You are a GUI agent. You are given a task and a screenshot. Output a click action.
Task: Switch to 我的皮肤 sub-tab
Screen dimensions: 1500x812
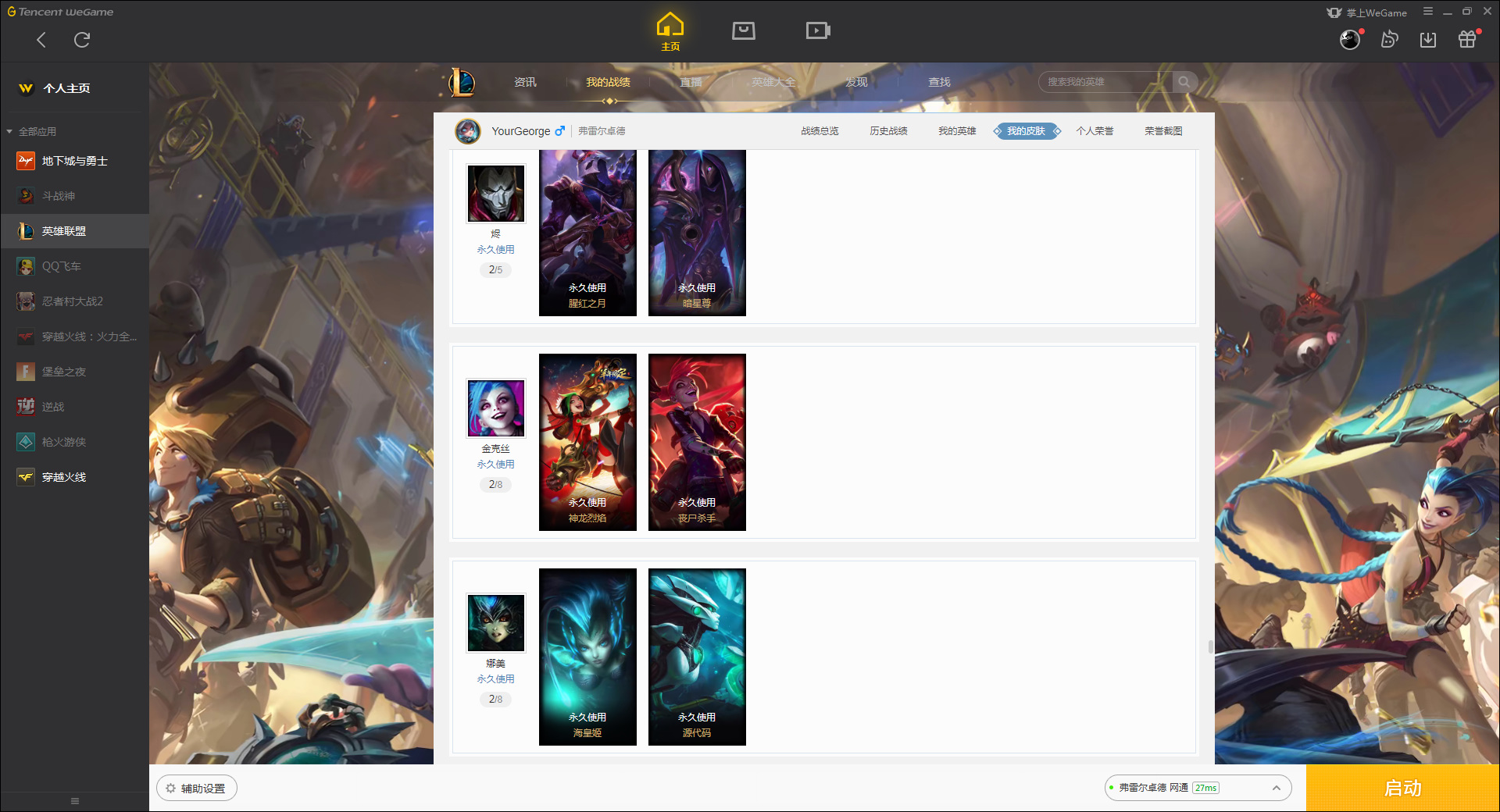click(1026, 131)
